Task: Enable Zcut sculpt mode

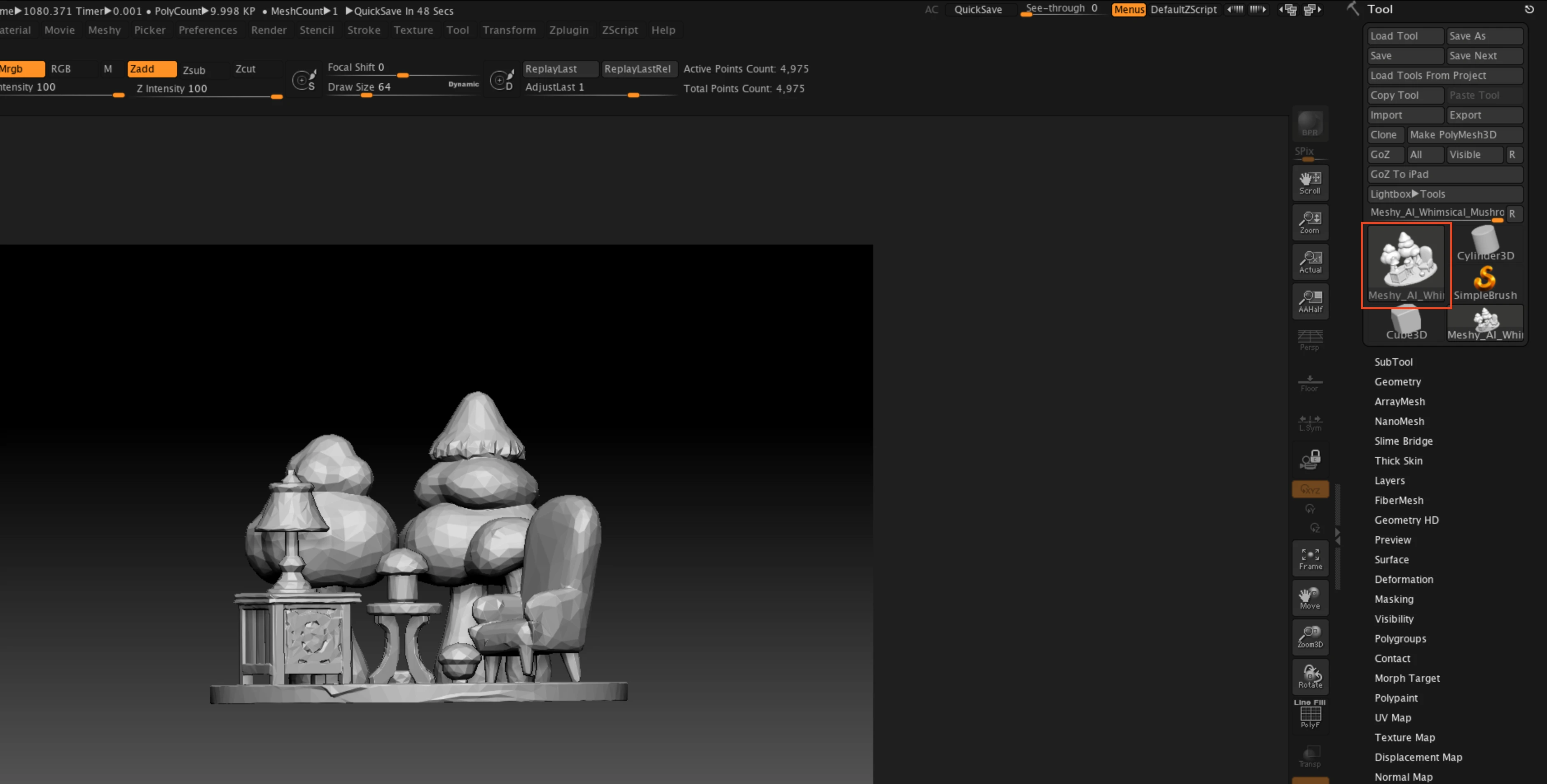Action: pyautogui.click(x=245, y=69)
